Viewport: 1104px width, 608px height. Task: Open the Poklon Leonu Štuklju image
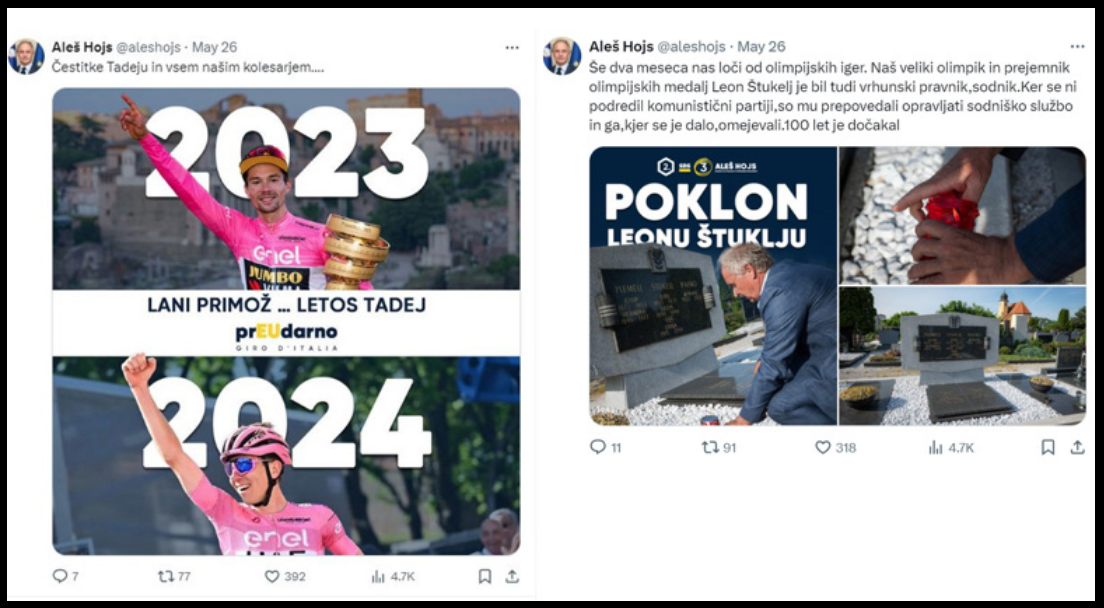[x=712, y=286]
